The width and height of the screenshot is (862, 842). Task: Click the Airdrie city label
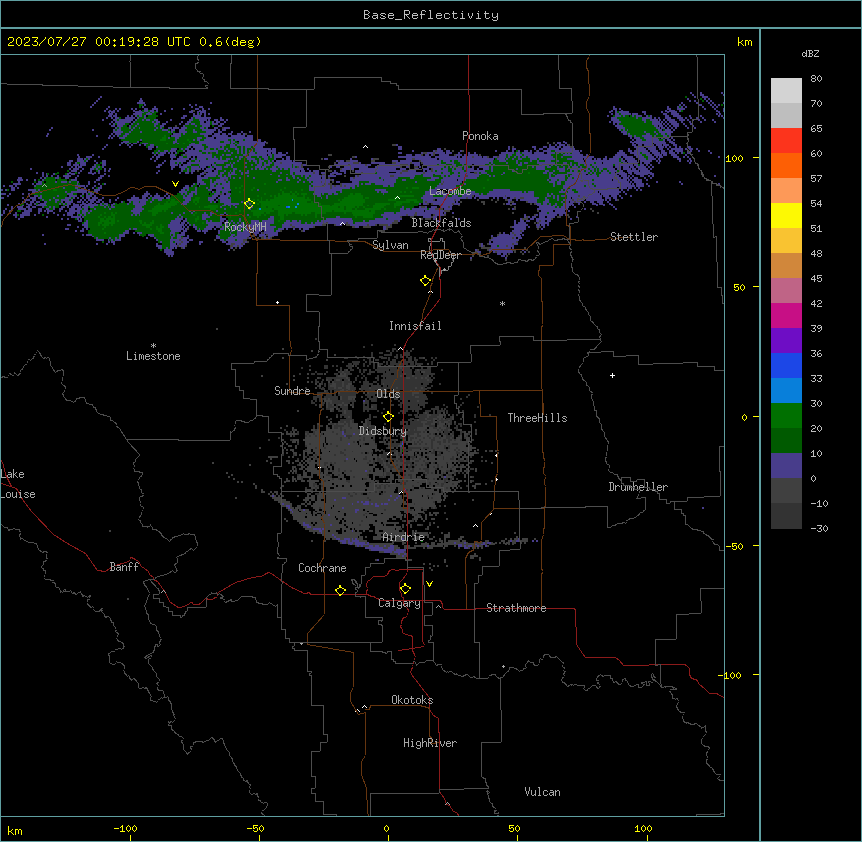click(404, 537)
